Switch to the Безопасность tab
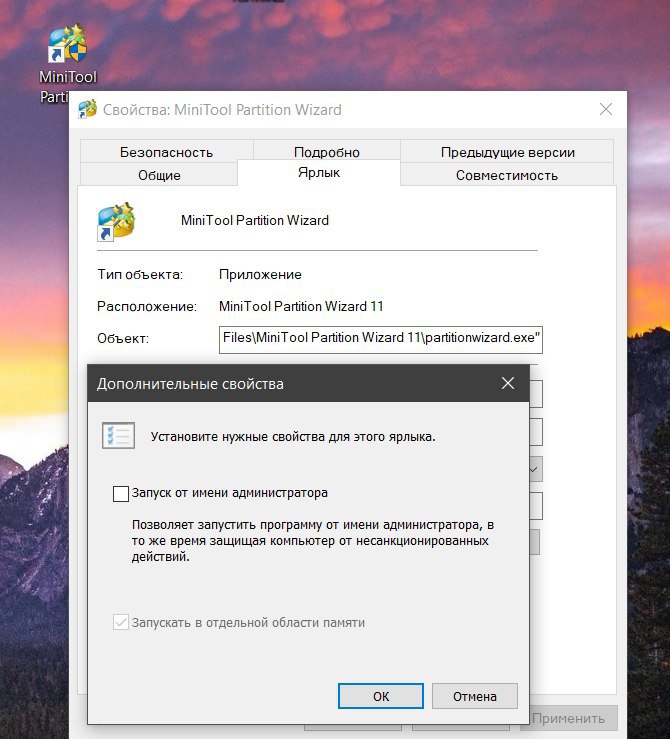Image resolution: width=670 pixels, height=739 pixels. (x=166, y=152)
